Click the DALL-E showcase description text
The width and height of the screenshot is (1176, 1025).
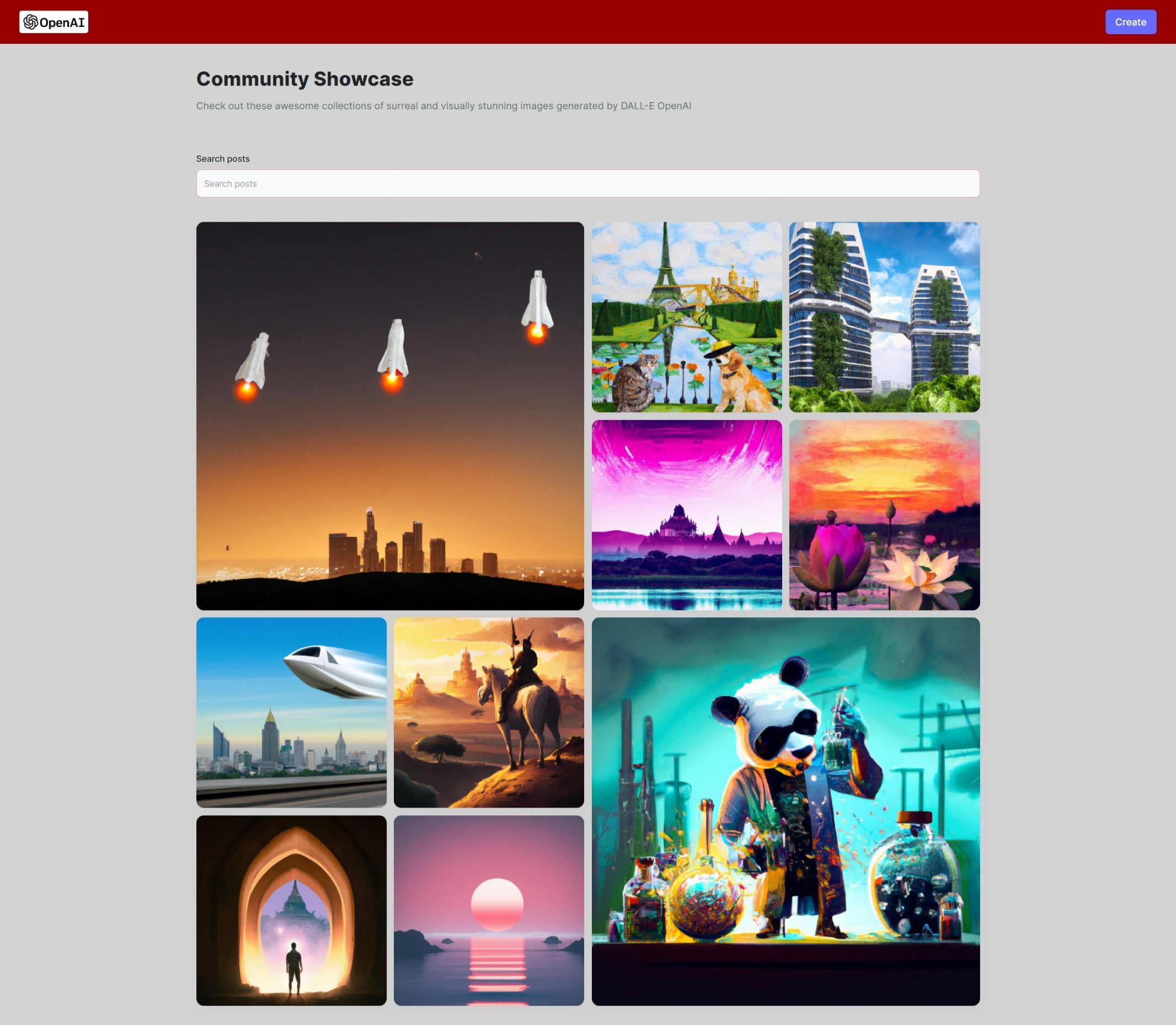tap(443, 106)
